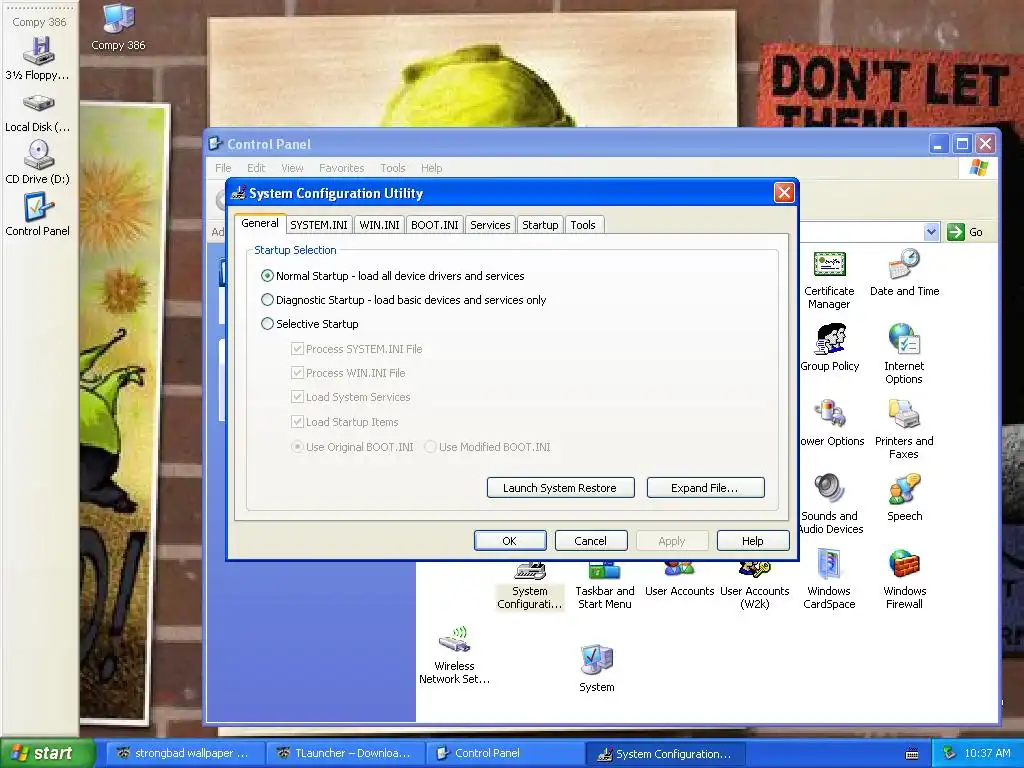The height and width of the screenshot is (768, 1024).
Task: Switch to the WIN.INI tab
Action: click(x=379, y=225)
